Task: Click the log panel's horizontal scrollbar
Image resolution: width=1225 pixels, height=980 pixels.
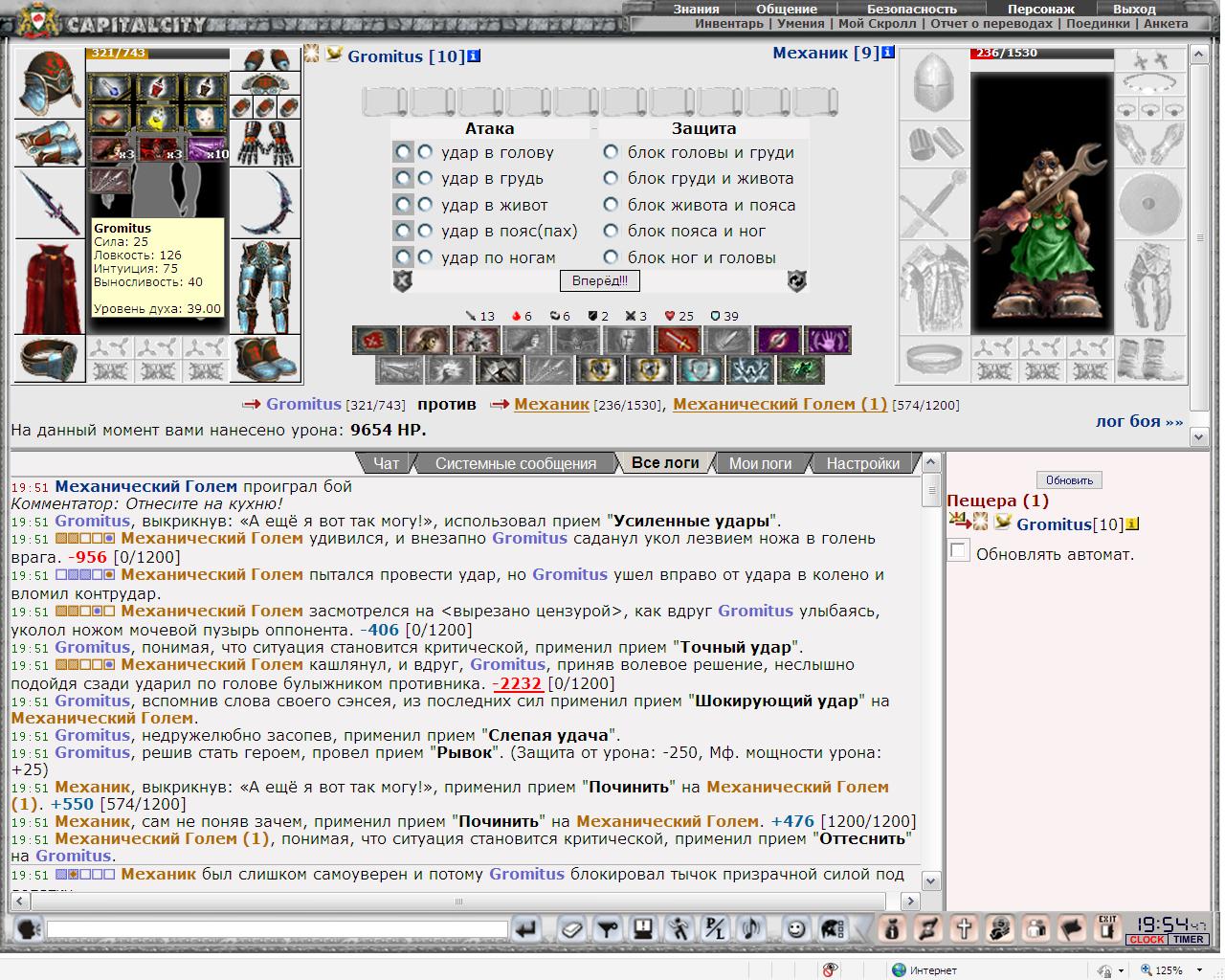Action: coord(465,902)
